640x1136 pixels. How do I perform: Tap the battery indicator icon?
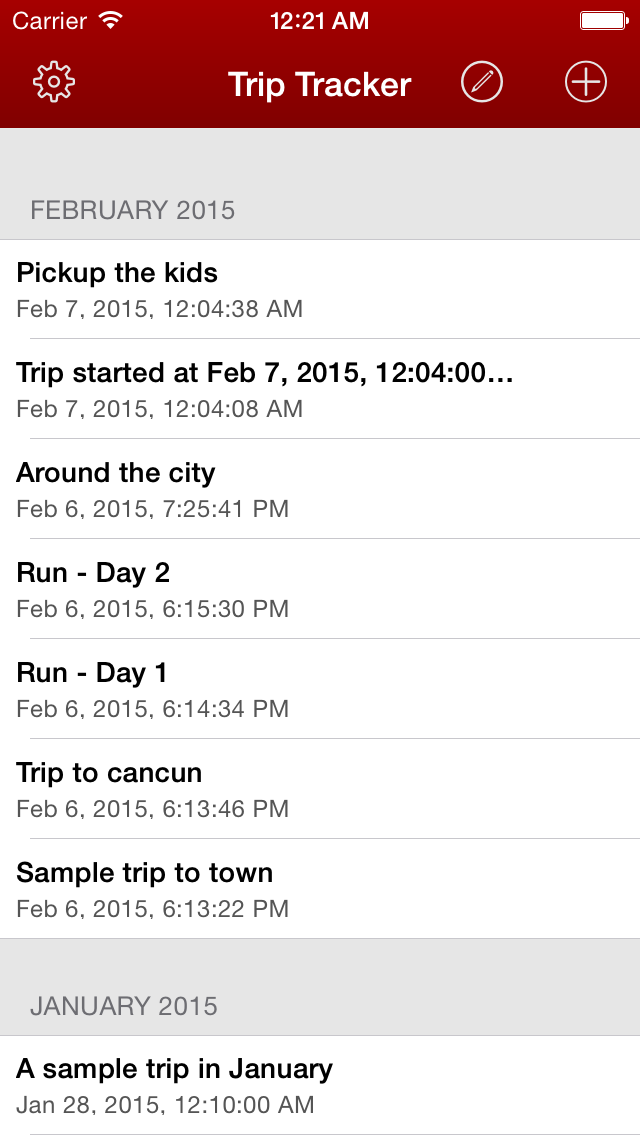(x=603, y=20)
